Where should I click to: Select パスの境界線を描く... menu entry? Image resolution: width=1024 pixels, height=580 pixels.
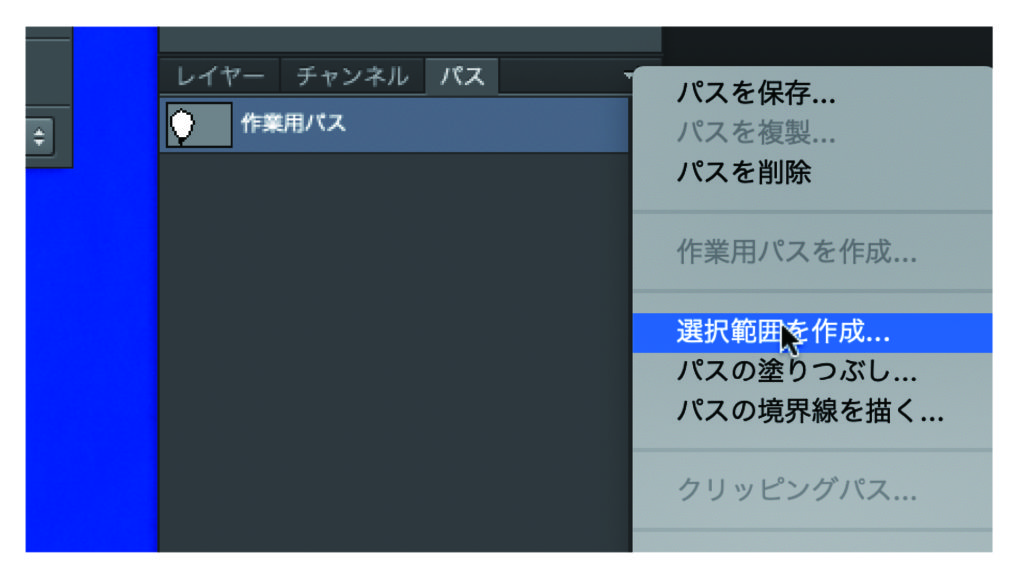point(812,411)
